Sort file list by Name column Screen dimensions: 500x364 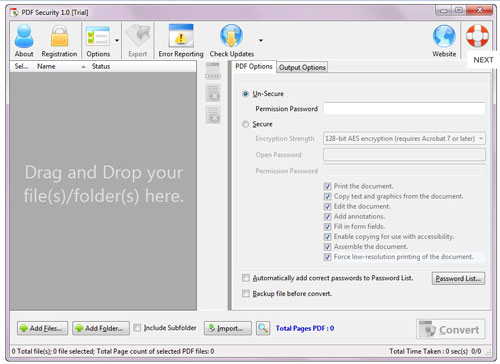point(46,66)
